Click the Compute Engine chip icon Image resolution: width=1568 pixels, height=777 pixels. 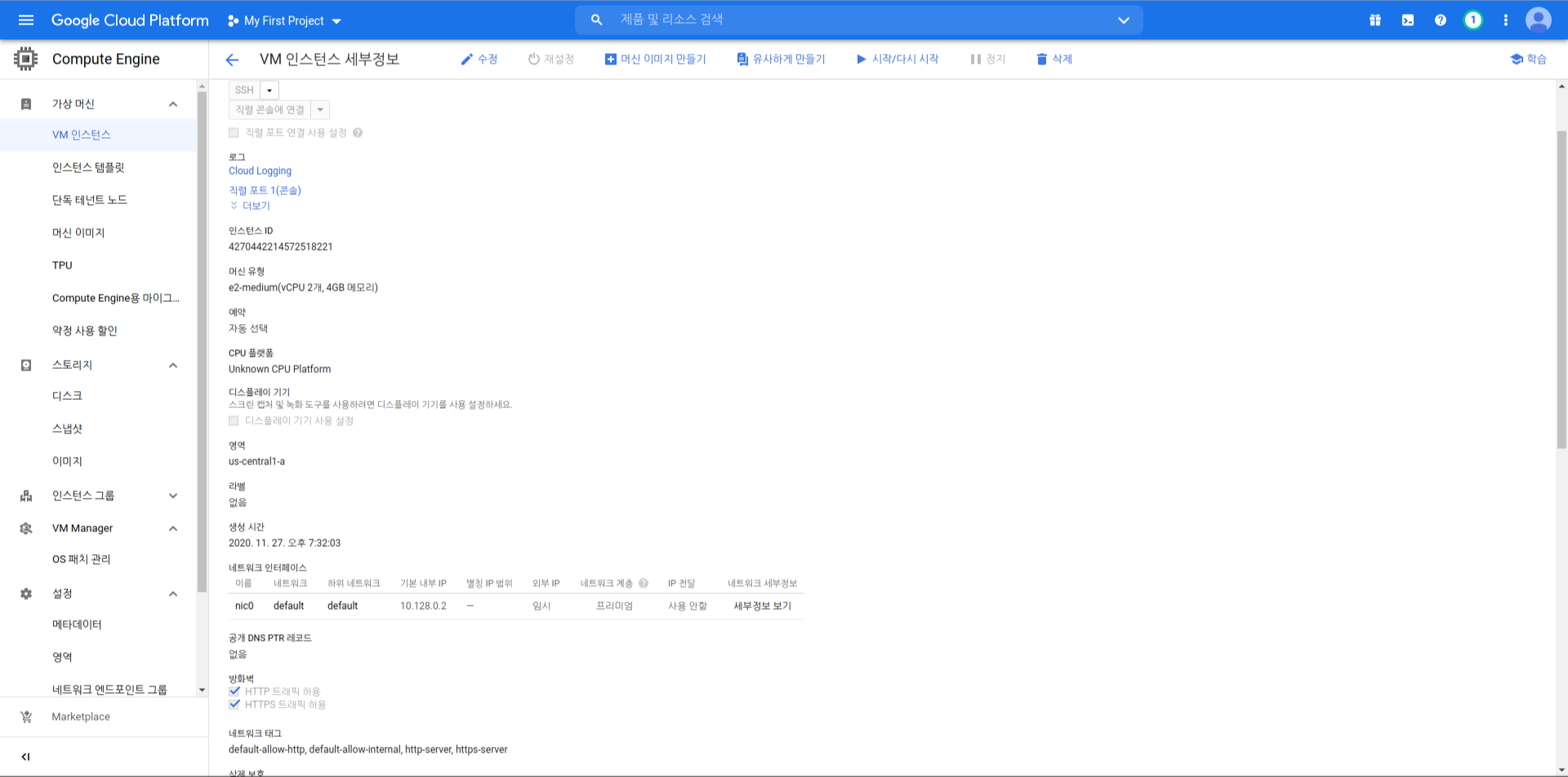(x=25, y=59)
